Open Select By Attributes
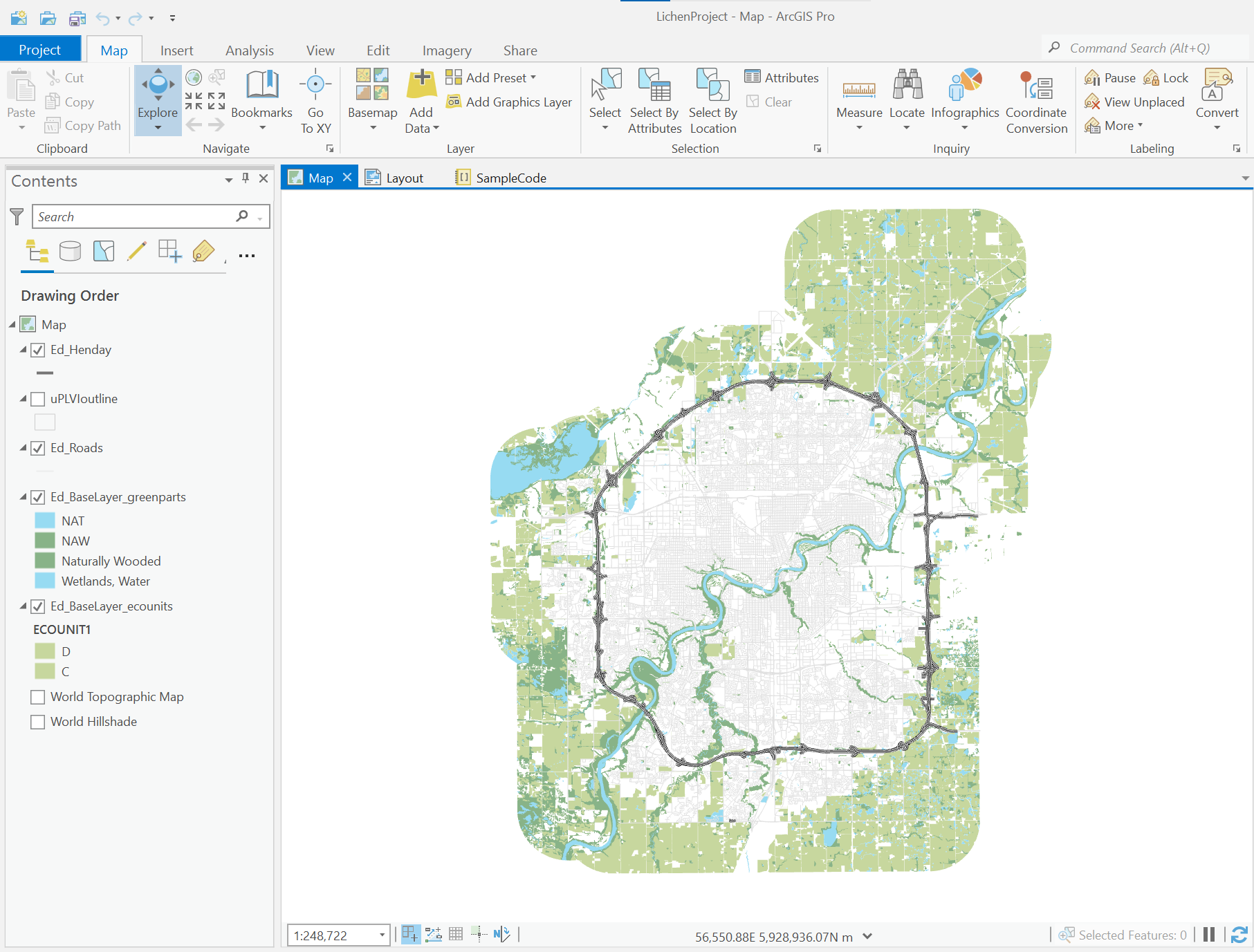Screen dimensions: 1254x952 [654, 100]
